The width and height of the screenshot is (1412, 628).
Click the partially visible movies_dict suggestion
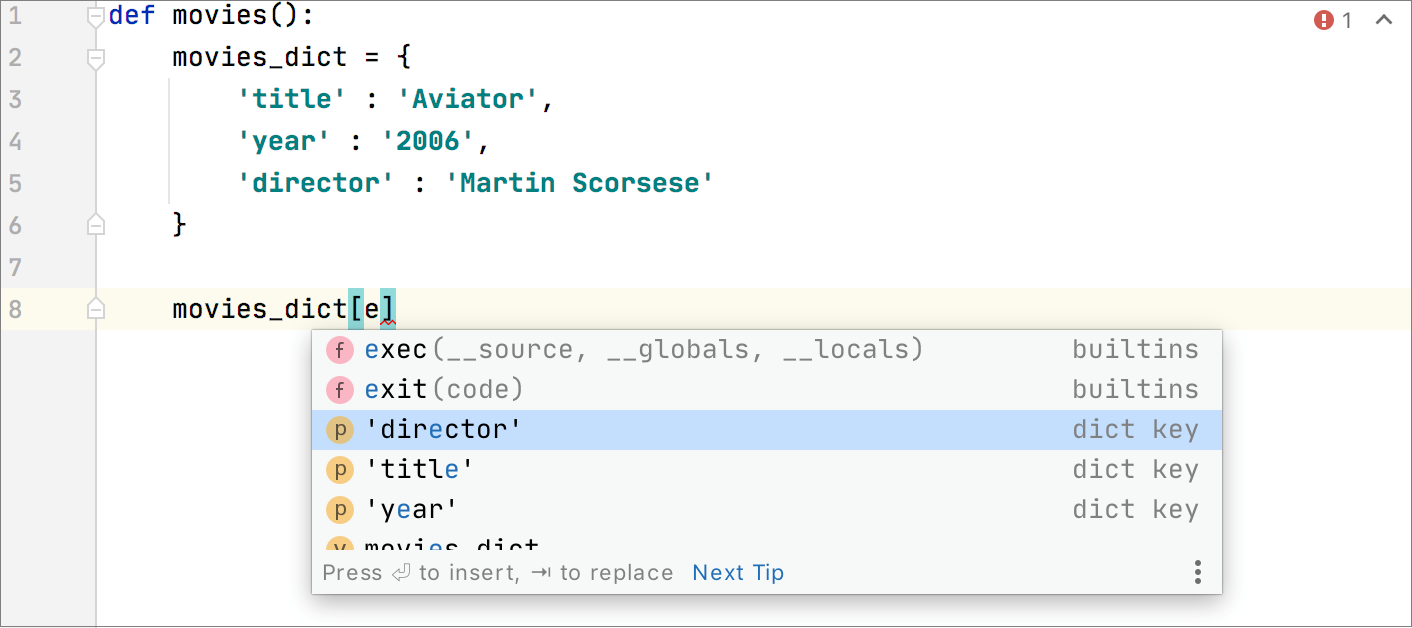(452, 545)
